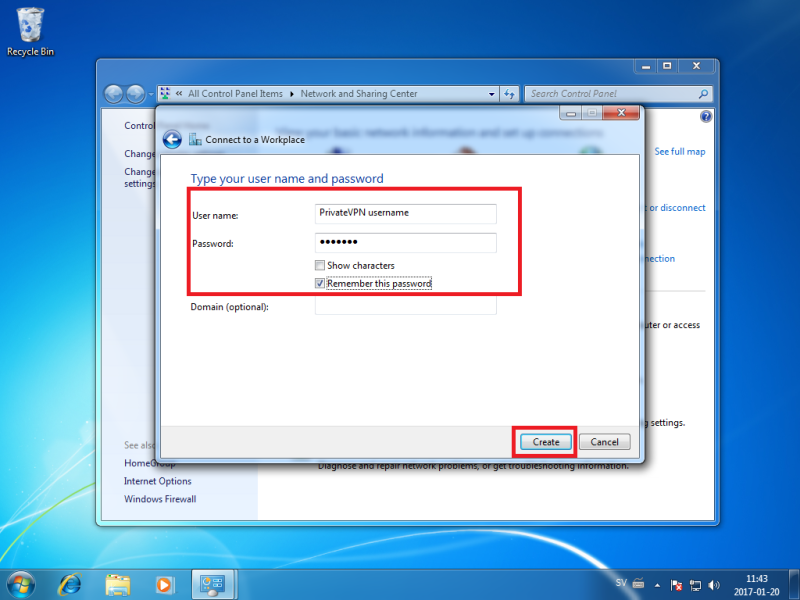The height and width of the screenshot is (600, 800).
Task: Click the Password input field
Action: tap(406, 242)
